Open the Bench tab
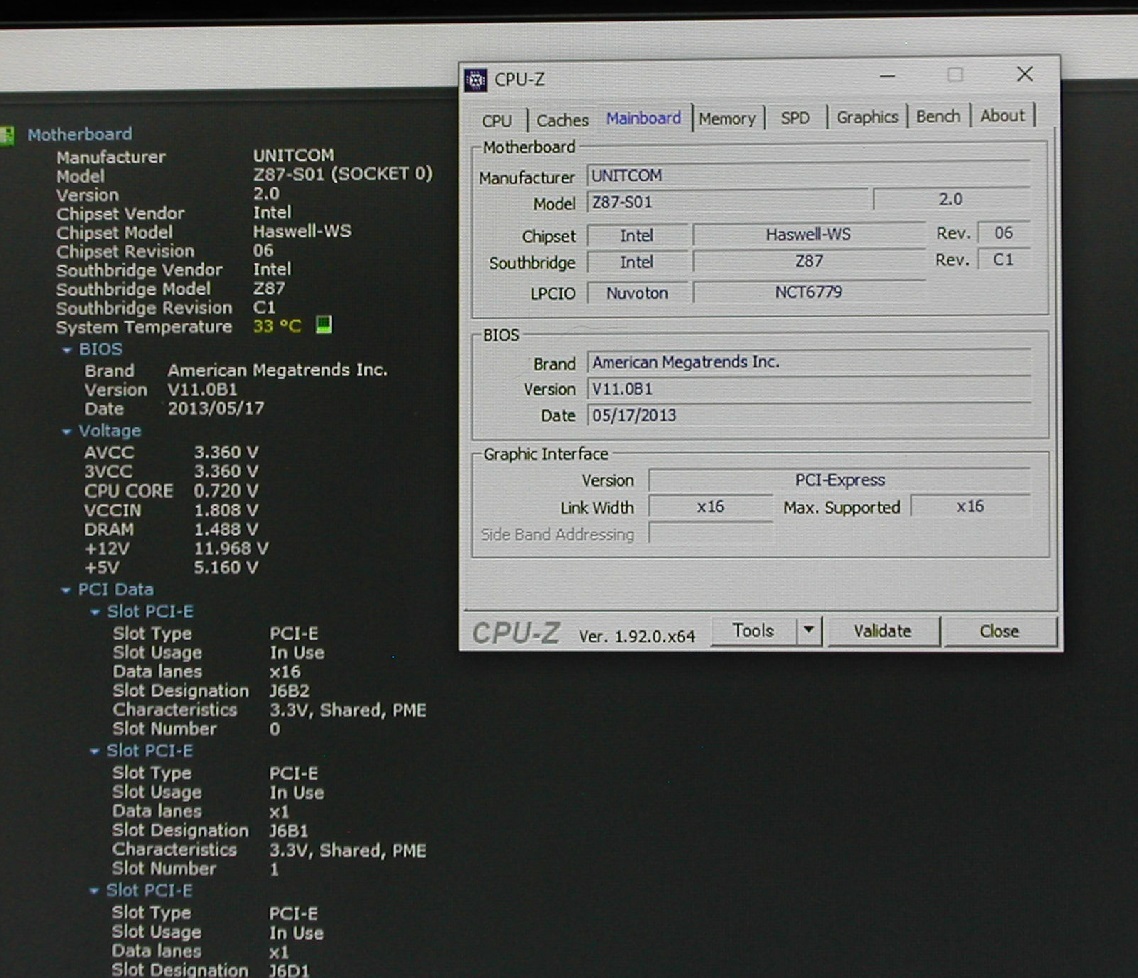 pyautogui.click(x=938, y=116)
